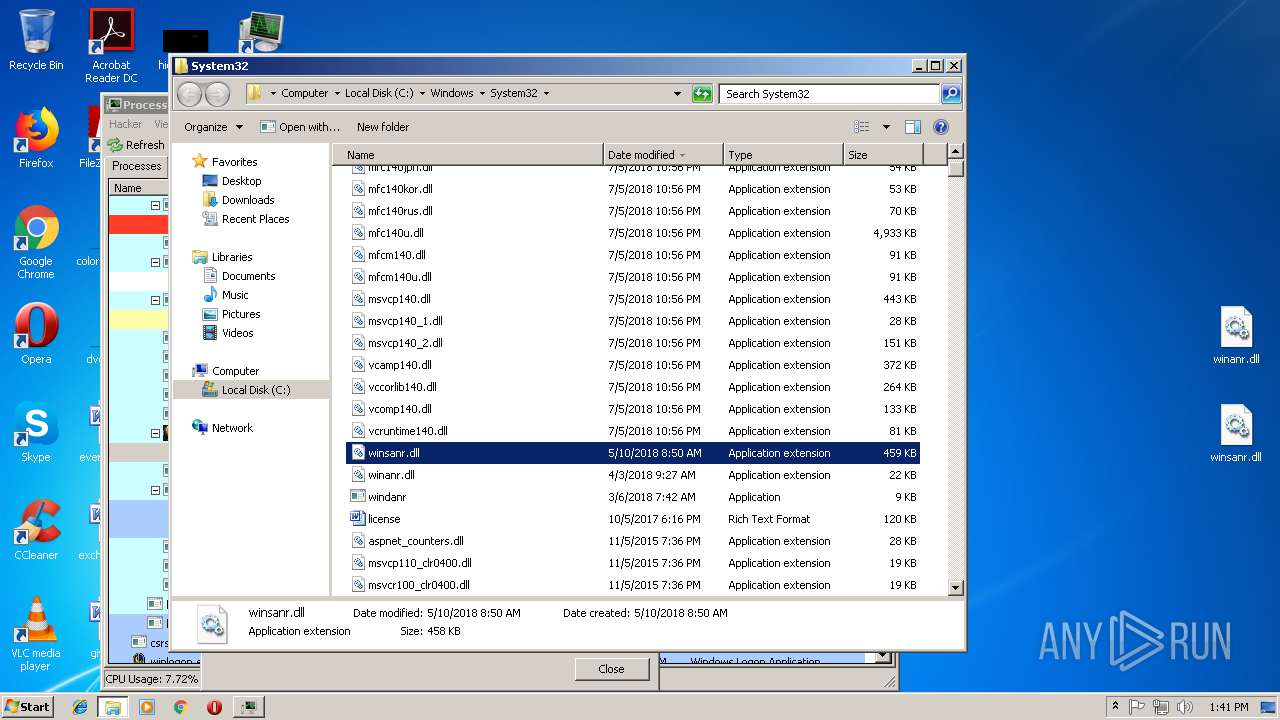Select Videos in the navigation pane
This screenshot has width=1280, height=720.
point(237,333)
